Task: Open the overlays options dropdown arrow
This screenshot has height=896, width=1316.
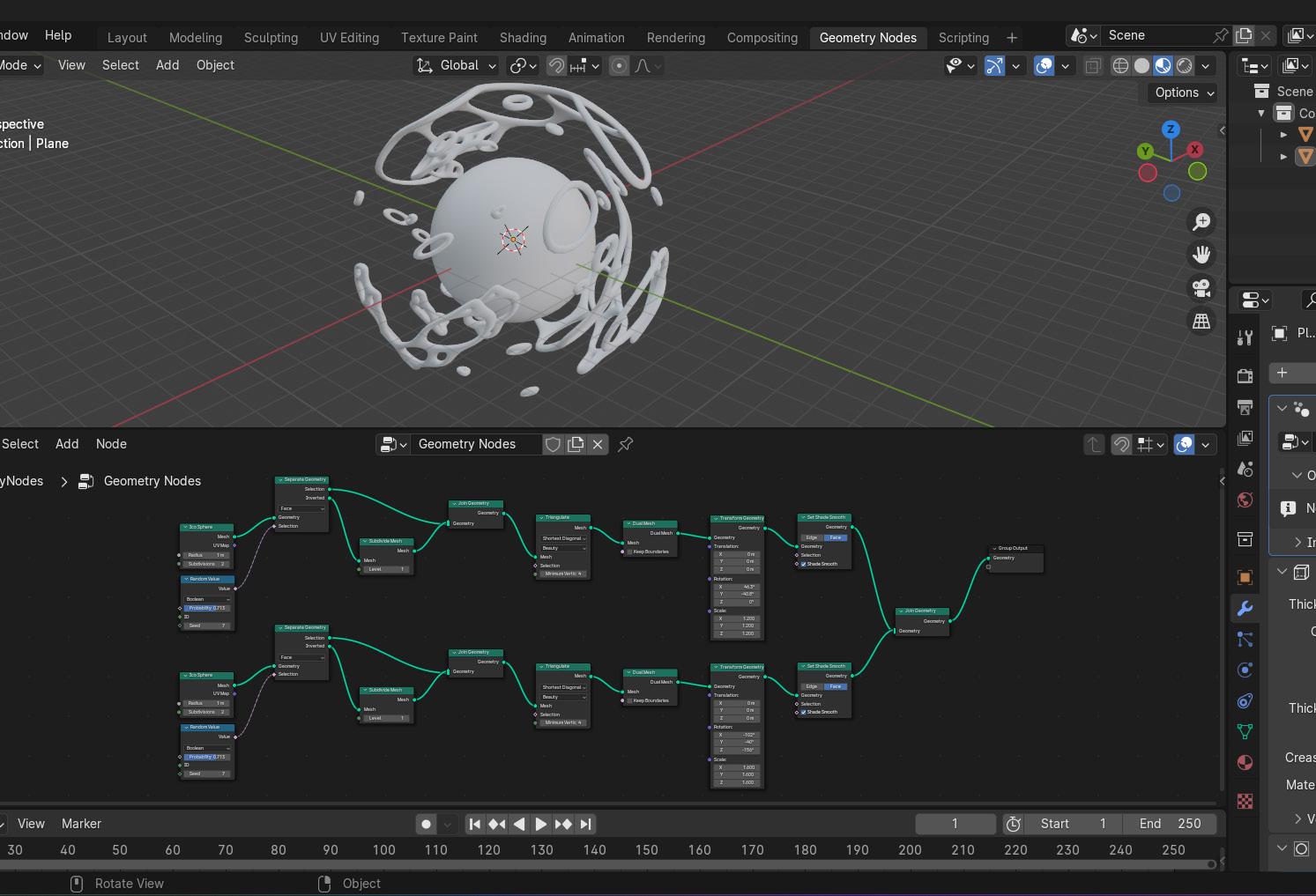Action: click(x=1065, y=65)
